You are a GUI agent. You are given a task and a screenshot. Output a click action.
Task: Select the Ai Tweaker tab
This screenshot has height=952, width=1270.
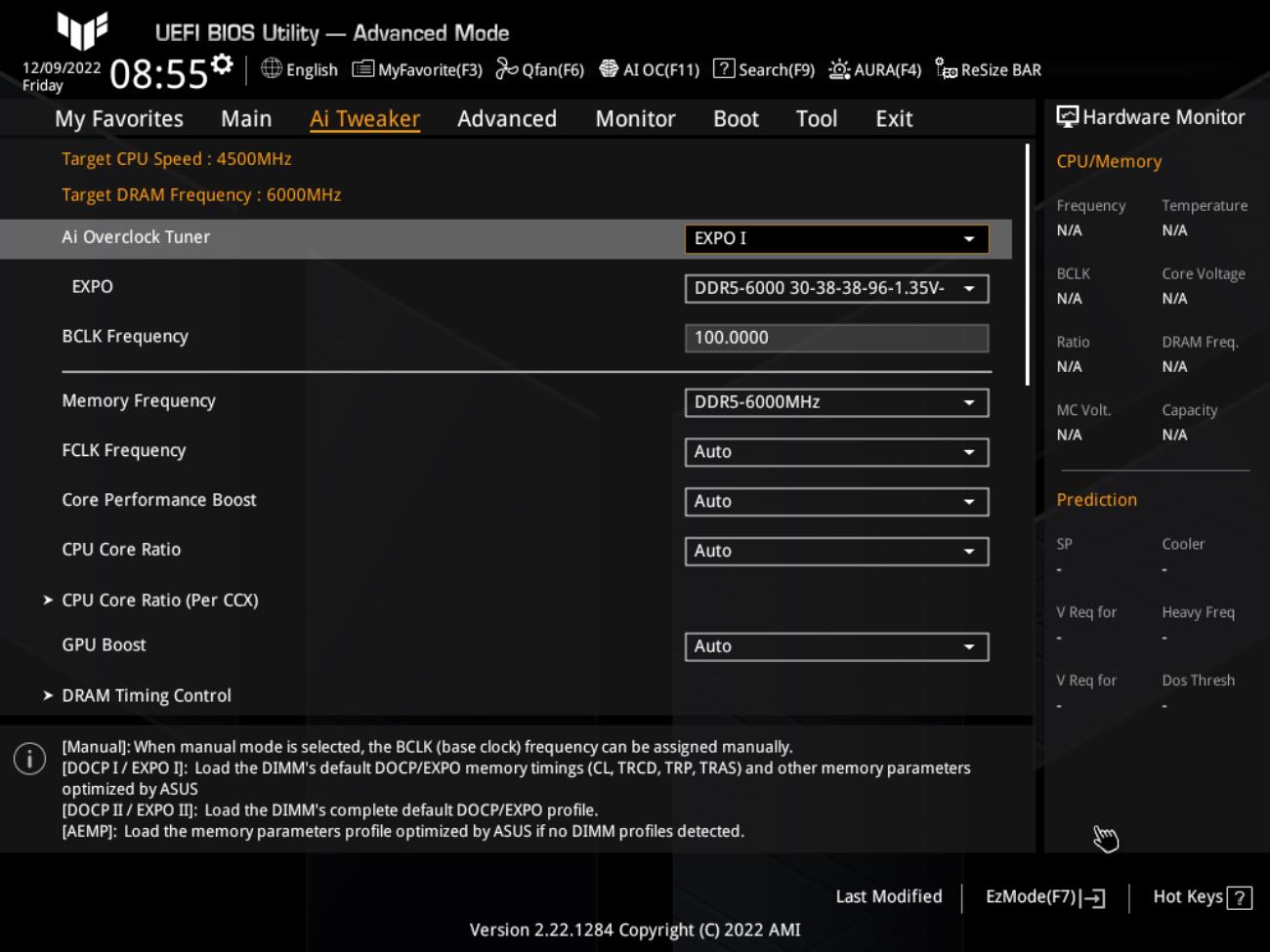click(364, 119)
